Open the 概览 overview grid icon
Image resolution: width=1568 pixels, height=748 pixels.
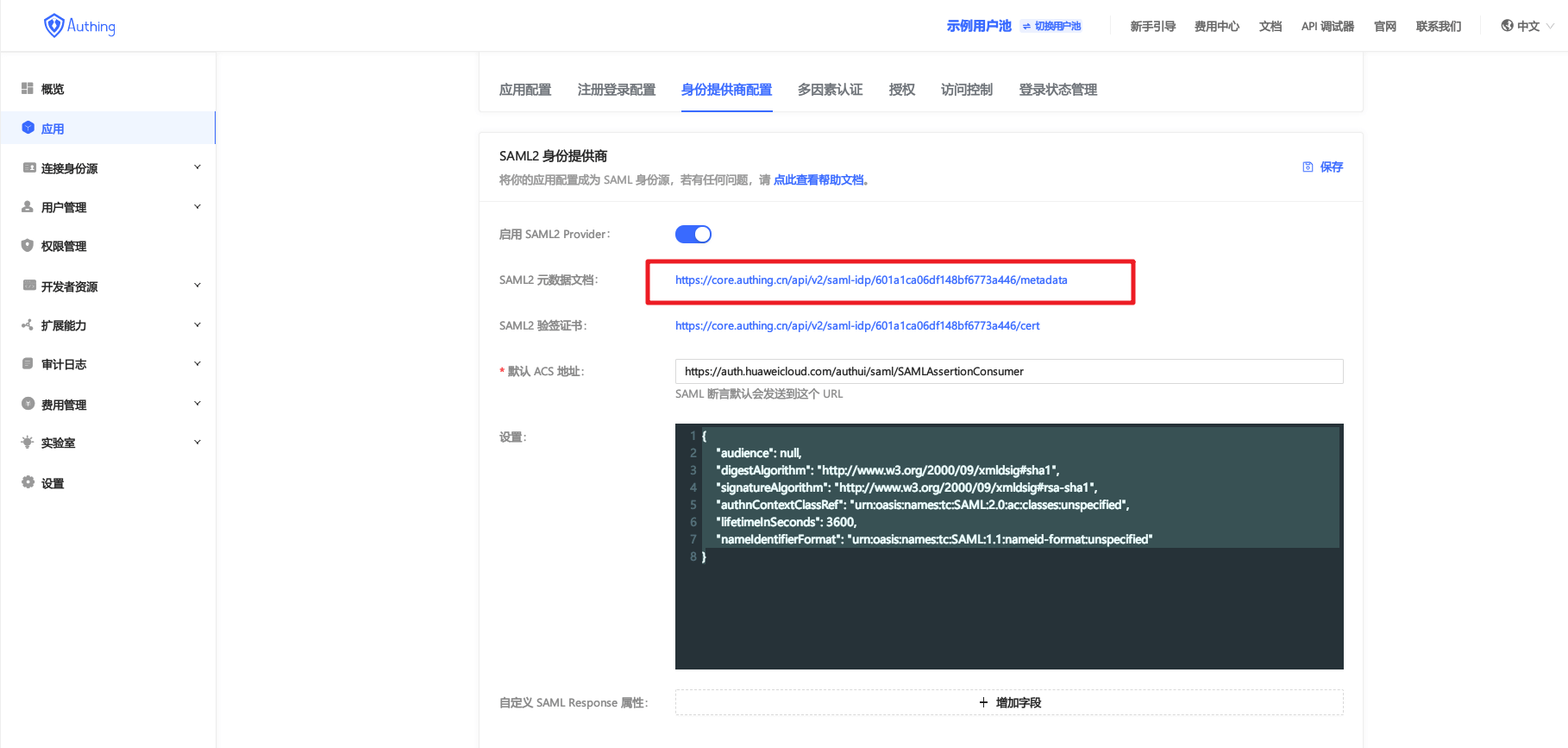tap(28, 89)
